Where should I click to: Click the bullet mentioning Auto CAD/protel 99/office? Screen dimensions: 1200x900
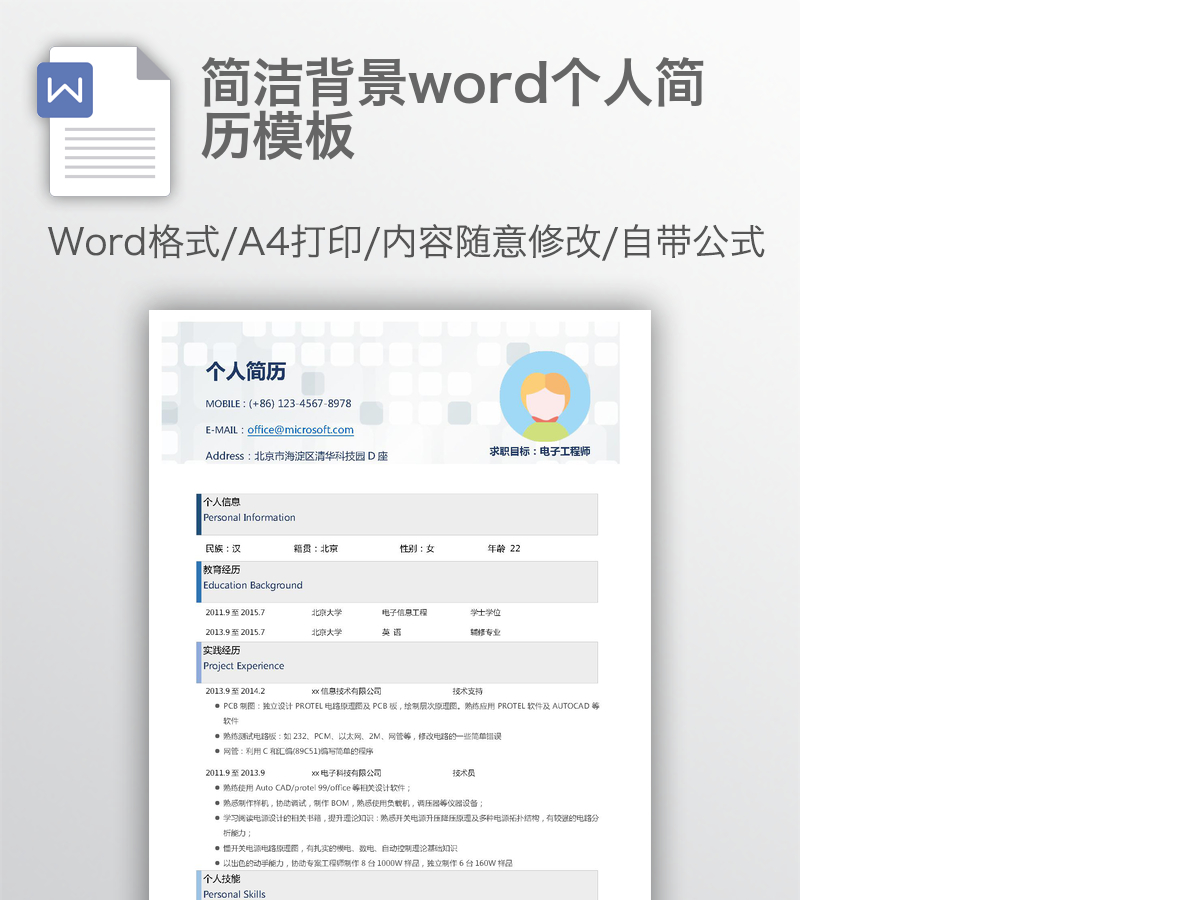313,788
